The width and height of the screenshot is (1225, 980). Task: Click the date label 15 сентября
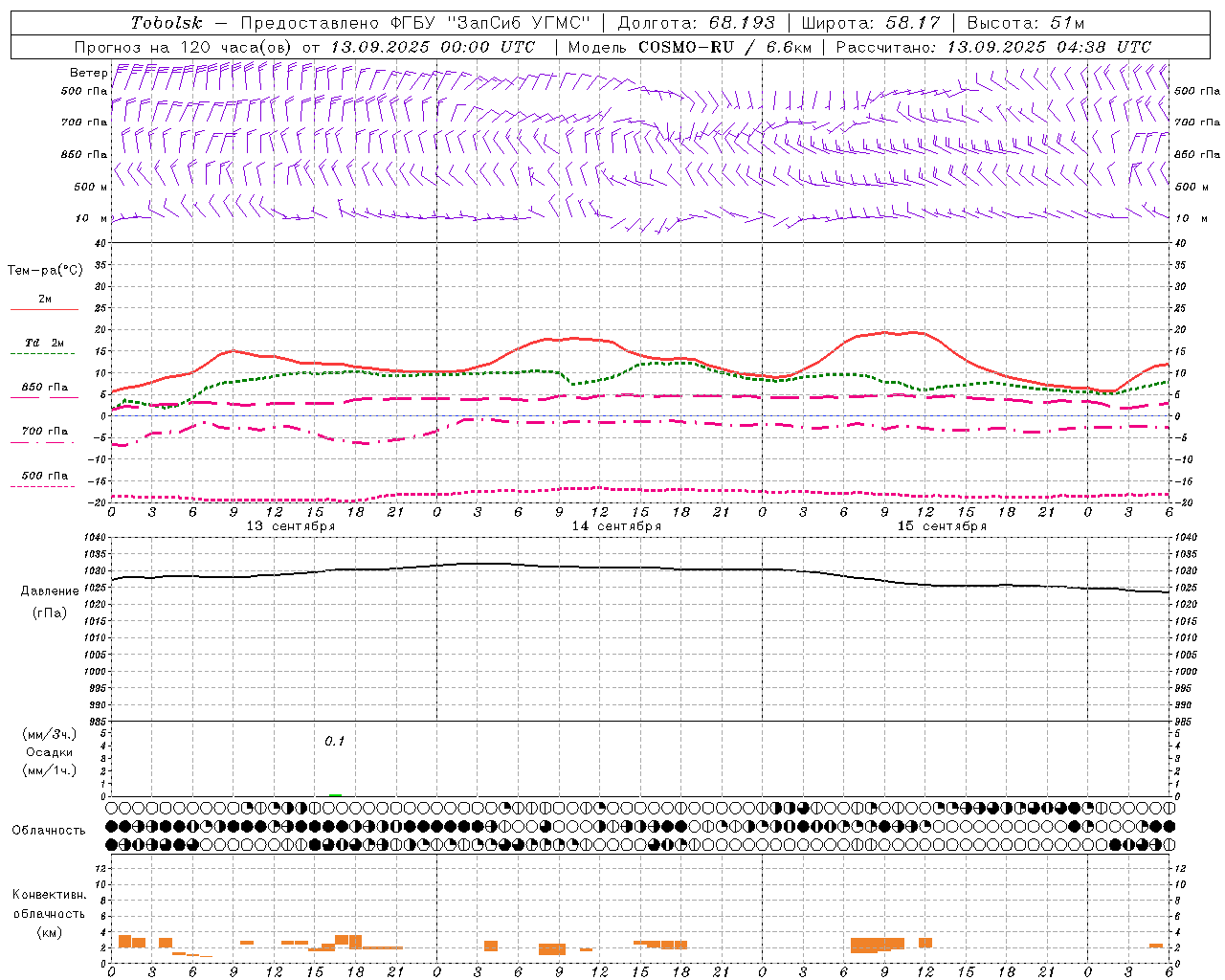point(942,526)
